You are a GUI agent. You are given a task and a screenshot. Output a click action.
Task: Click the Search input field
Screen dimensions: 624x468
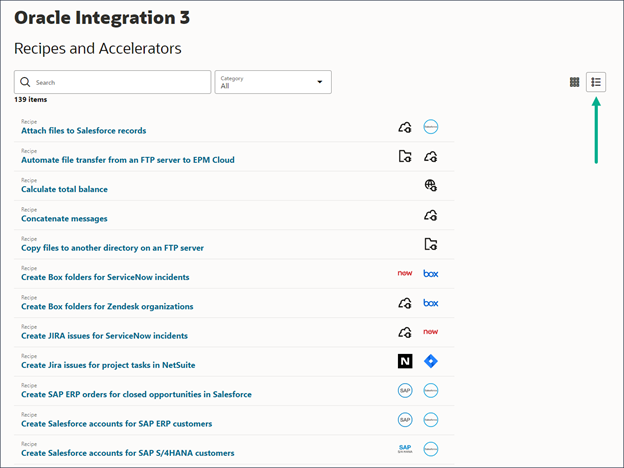point(113,82)
